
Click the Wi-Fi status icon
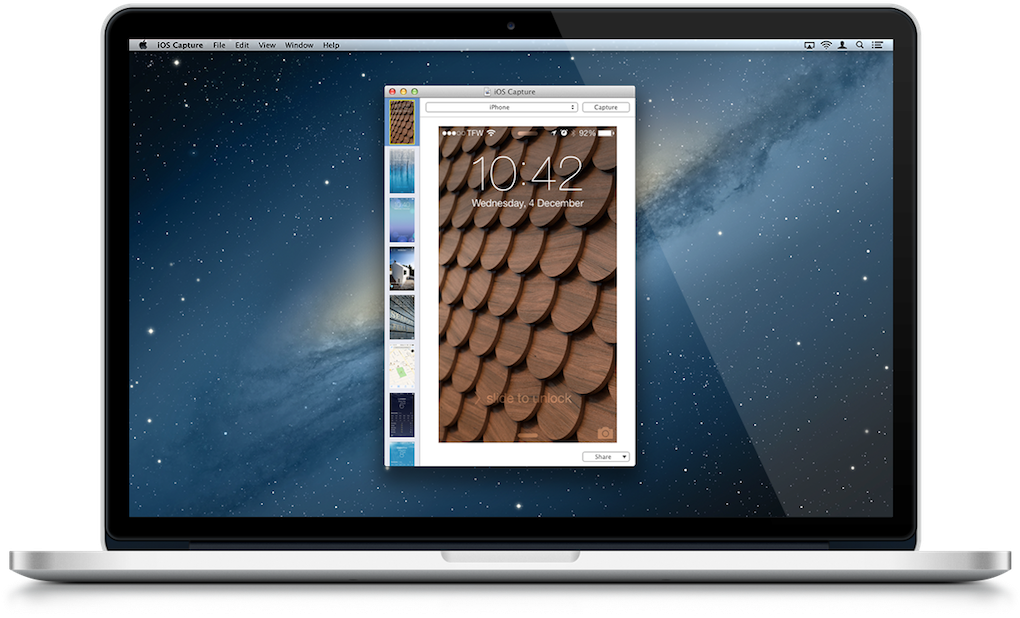point(826,44)
